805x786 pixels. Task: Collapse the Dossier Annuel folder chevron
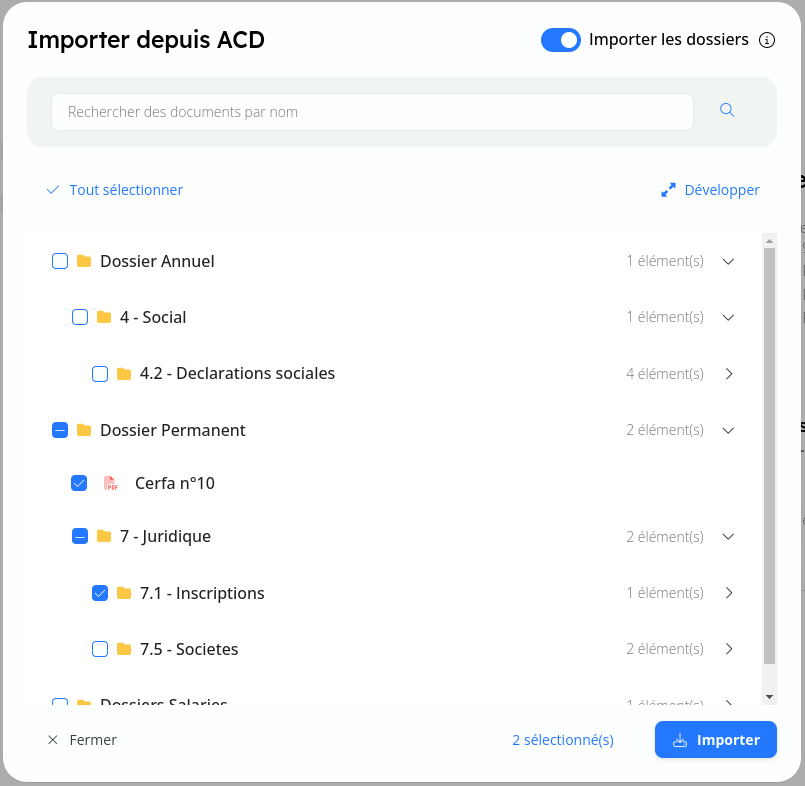pos(728,262)
